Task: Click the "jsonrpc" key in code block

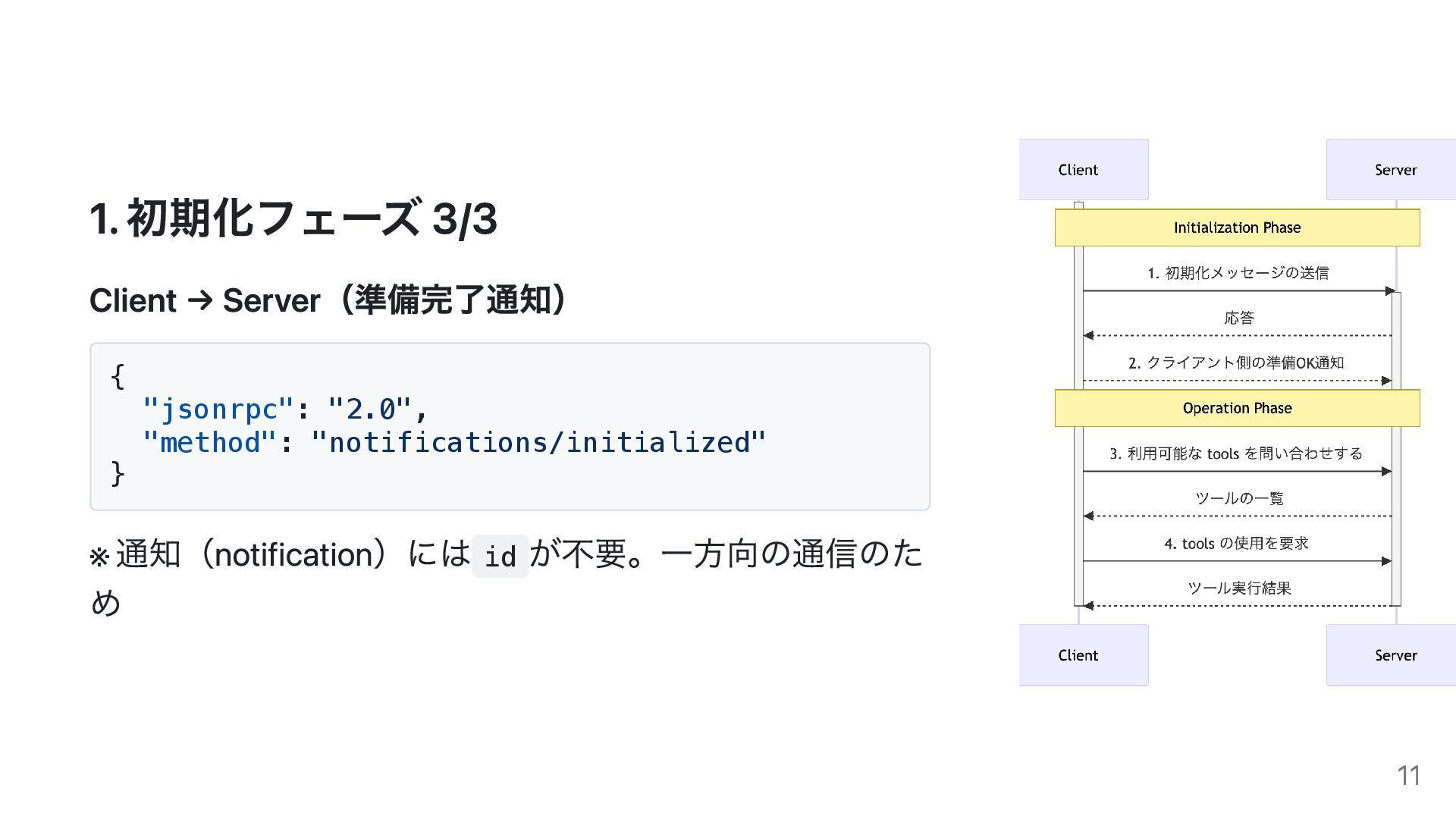Action: [x=218, y=409]
